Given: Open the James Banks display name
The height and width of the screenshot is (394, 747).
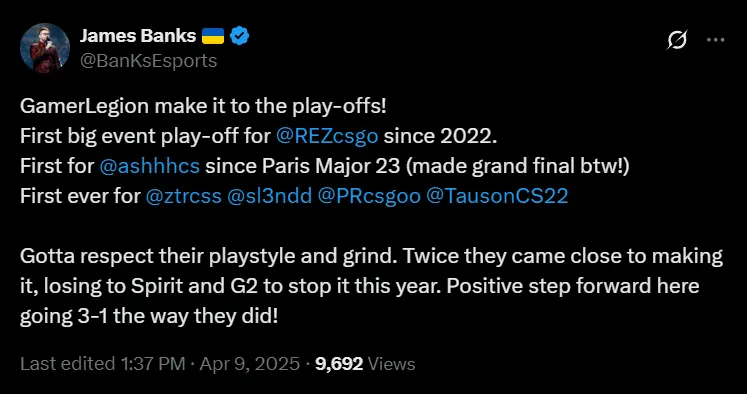Looking at the screenshot, I should [x=138, y=36].
